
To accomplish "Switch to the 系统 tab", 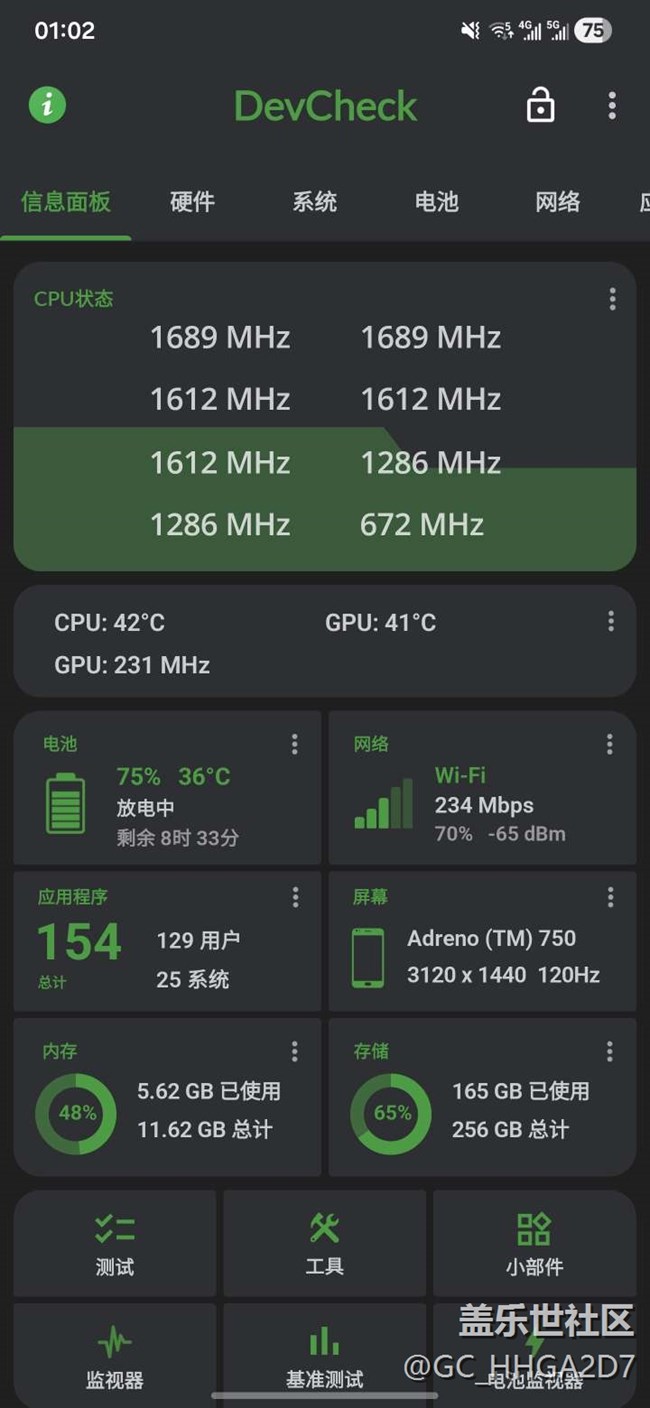I will click(315, 201).
